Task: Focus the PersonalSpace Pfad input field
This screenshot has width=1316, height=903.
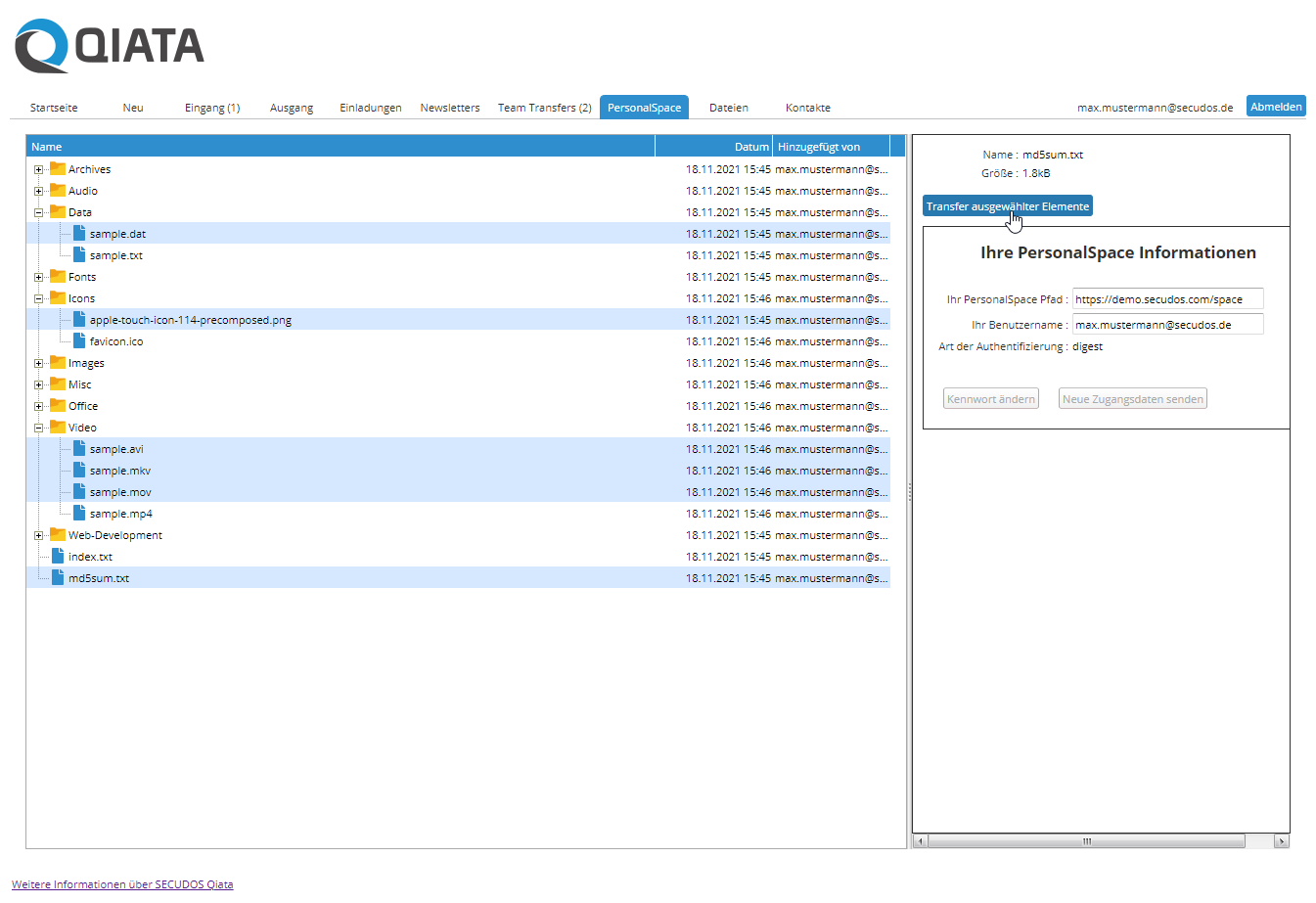Action: click(1167, 299)
